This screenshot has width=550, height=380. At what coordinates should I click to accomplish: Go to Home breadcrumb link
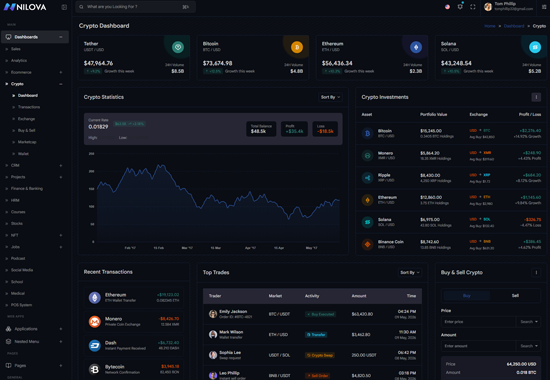click(x=490, y=26)
